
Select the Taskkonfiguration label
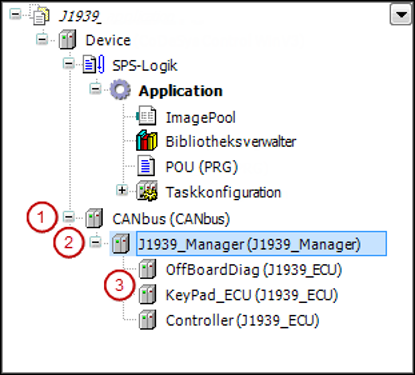click(223, 193)
